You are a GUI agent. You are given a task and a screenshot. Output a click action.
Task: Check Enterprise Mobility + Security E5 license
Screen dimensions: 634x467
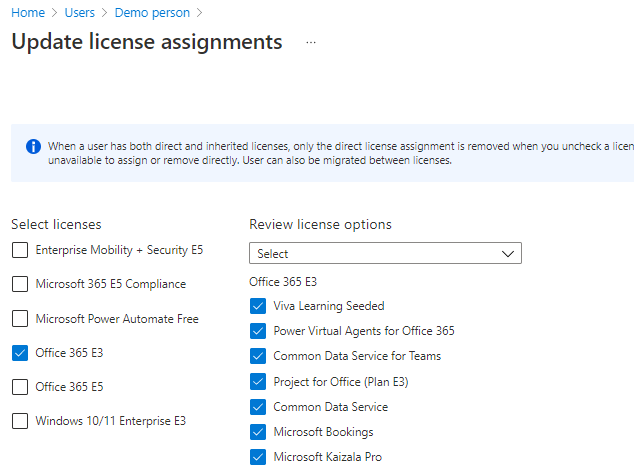20,250
